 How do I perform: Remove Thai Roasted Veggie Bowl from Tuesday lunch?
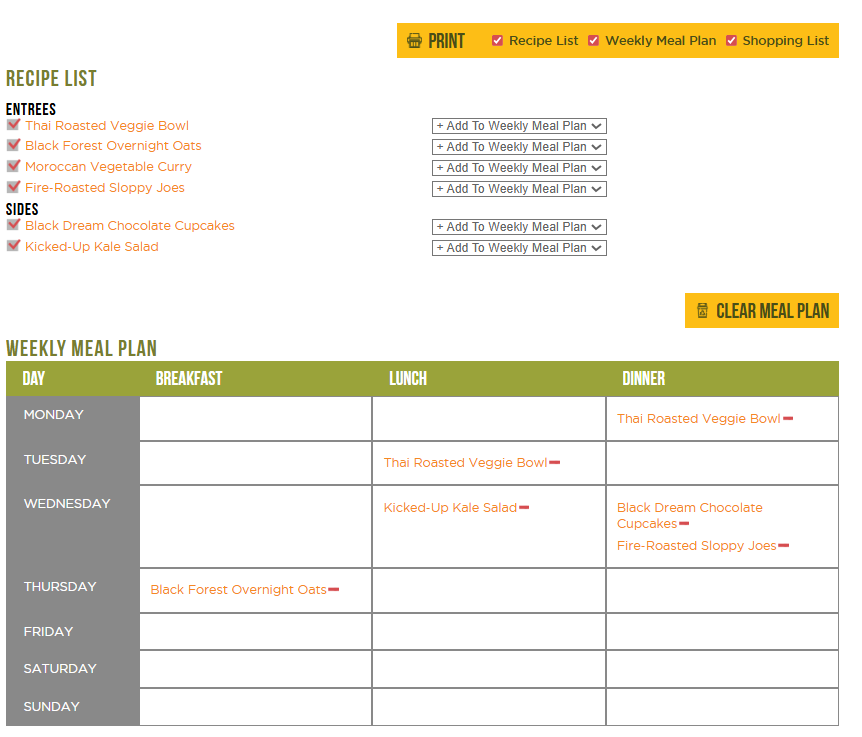click(555, 463)
